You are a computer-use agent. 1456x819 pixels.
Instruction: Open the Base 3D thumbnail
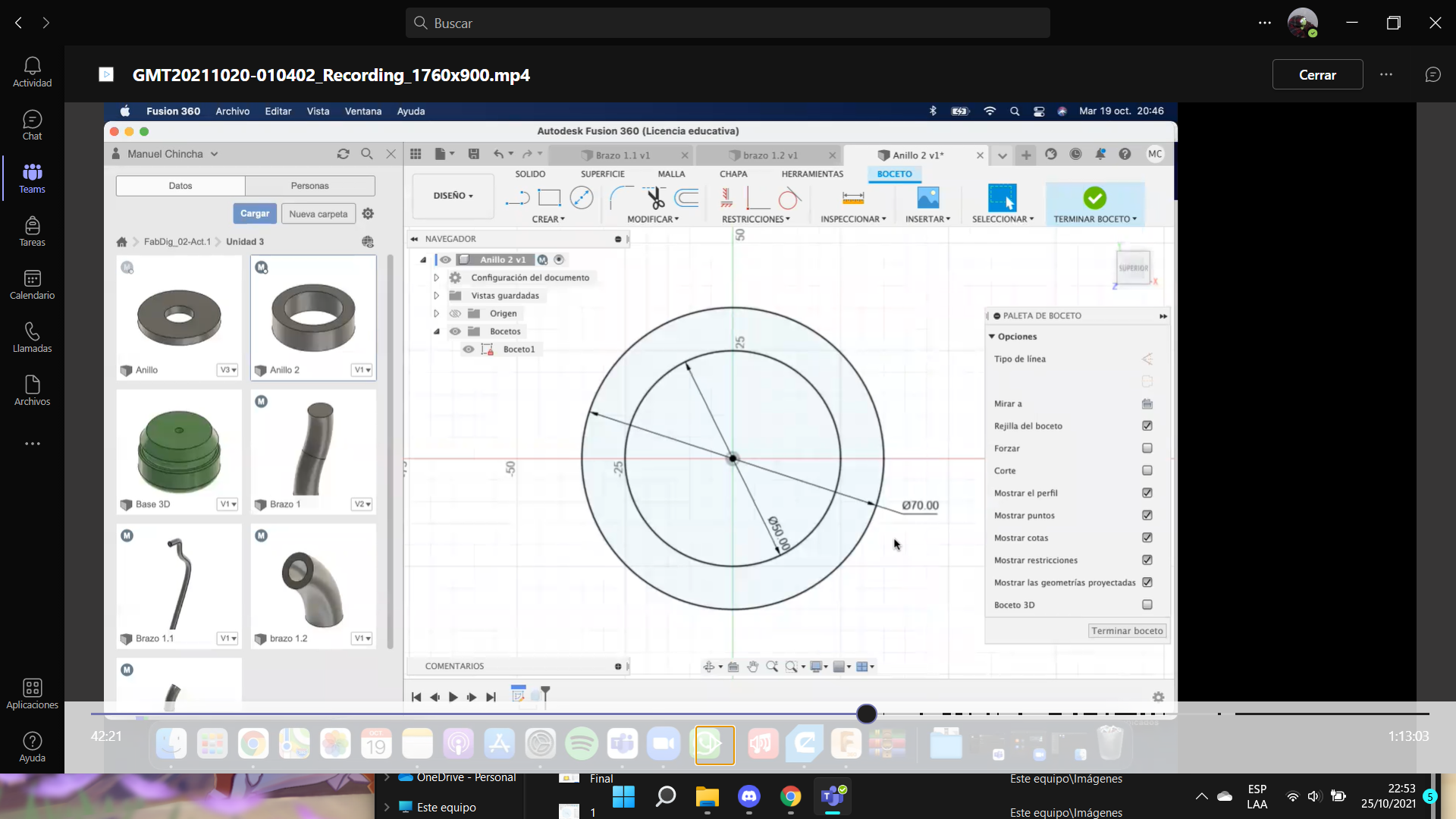pyautogui.click(x=179, y=451)
